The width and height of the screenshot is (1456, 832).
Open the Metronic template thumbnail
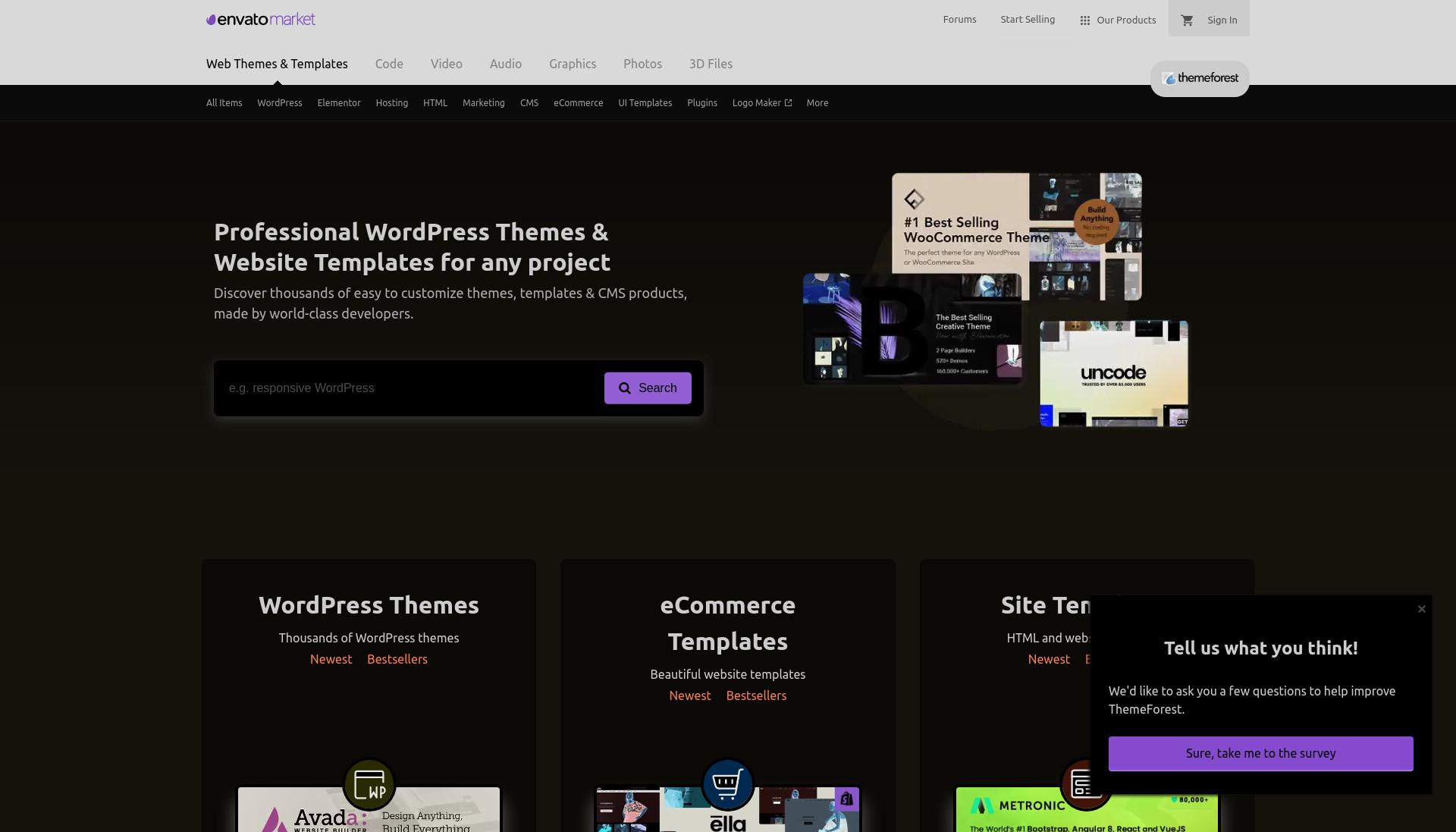1087,809
